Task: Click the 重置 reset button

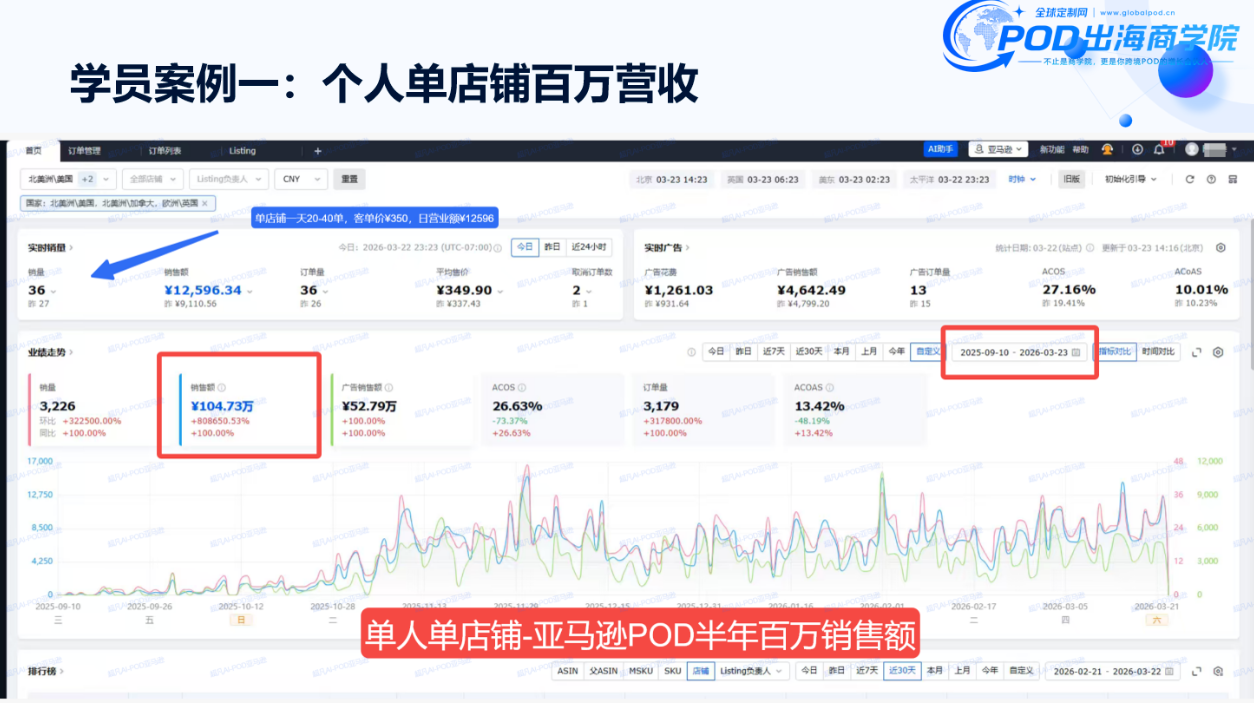Action: [x=349, y=179]
